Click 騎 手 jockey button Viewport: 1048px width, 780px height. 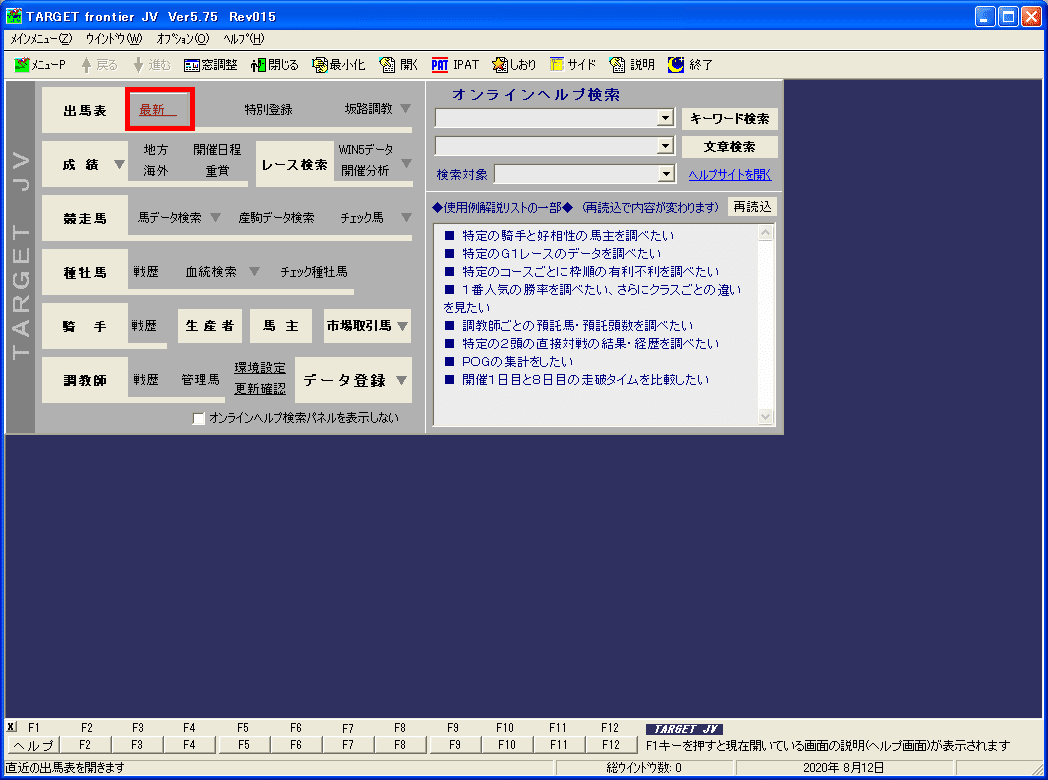click(x=85, y=327)
